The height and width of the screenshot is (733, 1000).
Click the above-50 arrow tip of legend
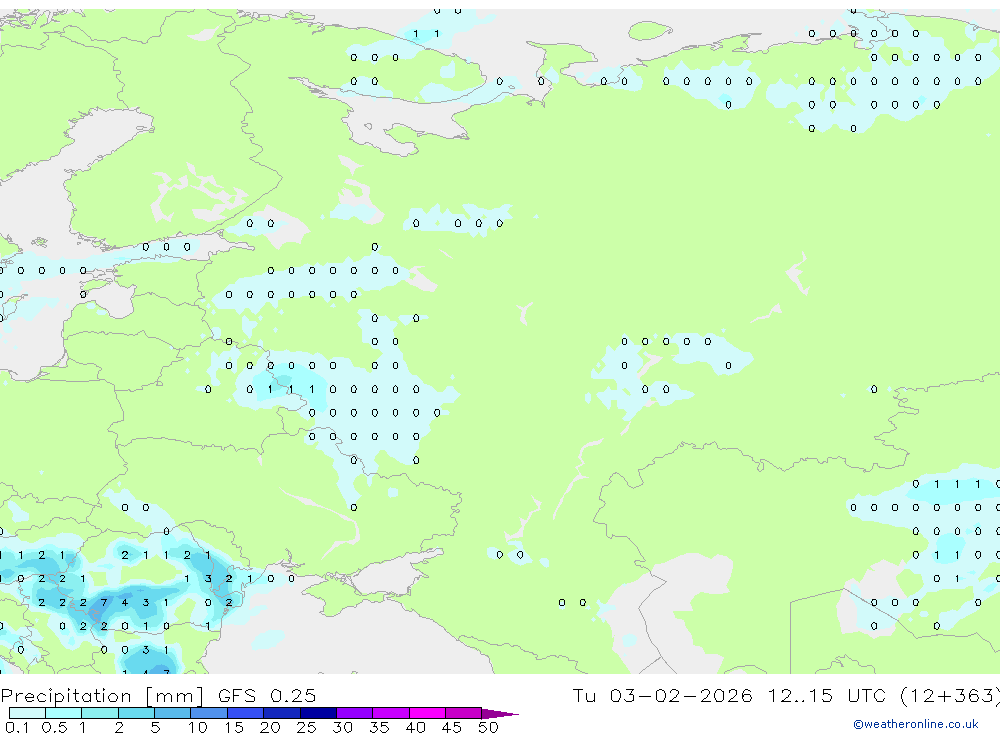coord(501,714)
